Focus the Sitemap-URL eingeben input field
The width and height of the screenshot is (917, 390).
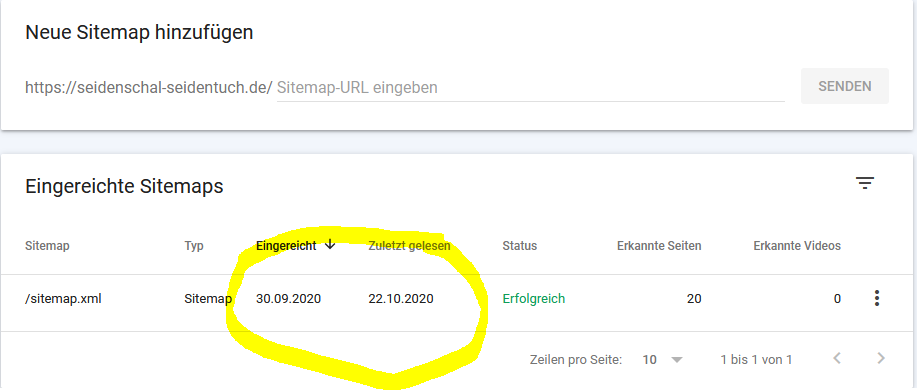[530, 88]
